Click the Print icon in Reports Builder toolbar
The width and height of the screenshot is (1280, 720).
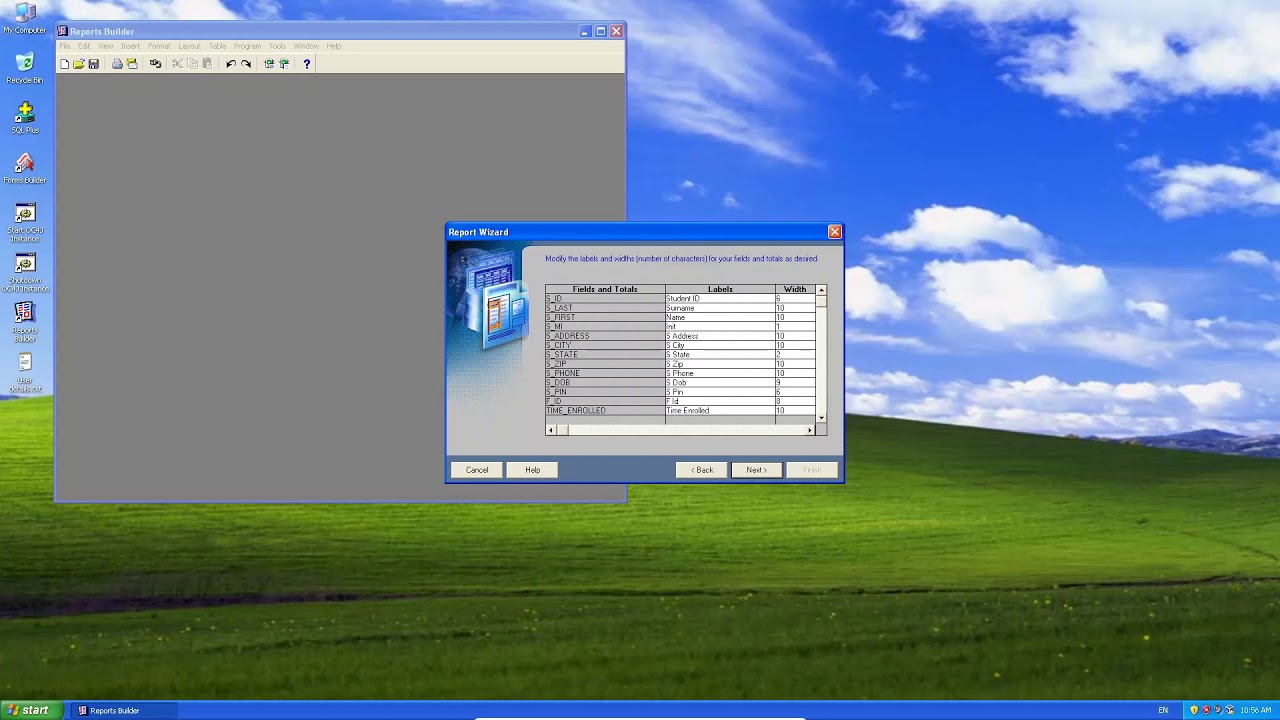pos(117,64)
